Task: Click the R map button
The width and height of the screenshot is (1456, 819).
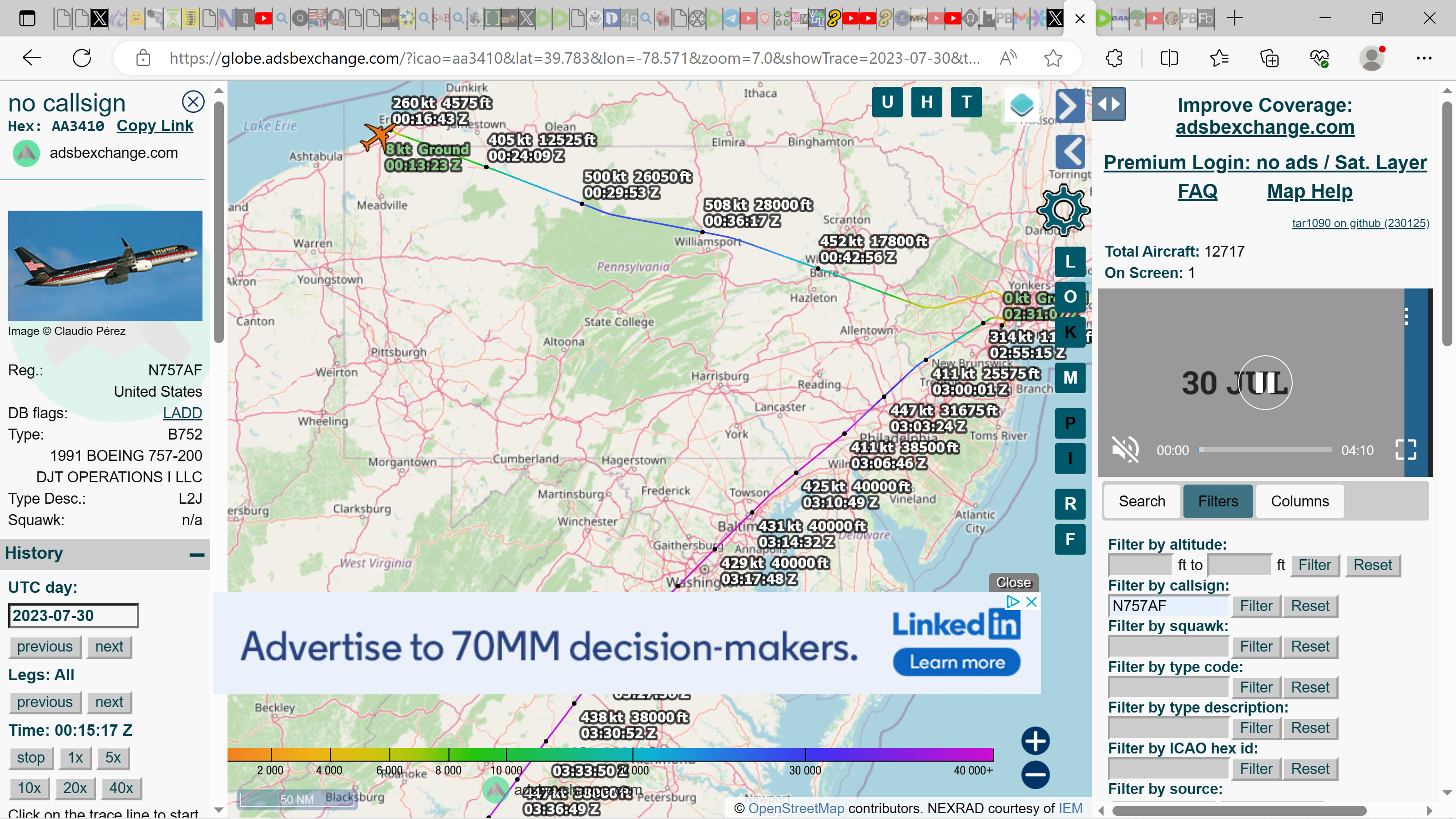Action: coord(1070,504)
